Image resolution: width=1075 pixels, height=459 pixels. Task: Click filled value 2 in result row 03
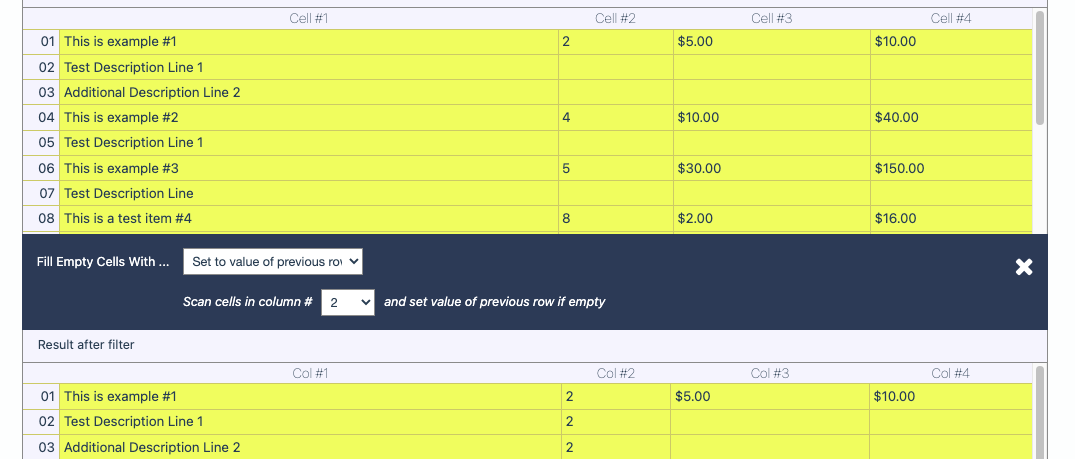point(616,447)
